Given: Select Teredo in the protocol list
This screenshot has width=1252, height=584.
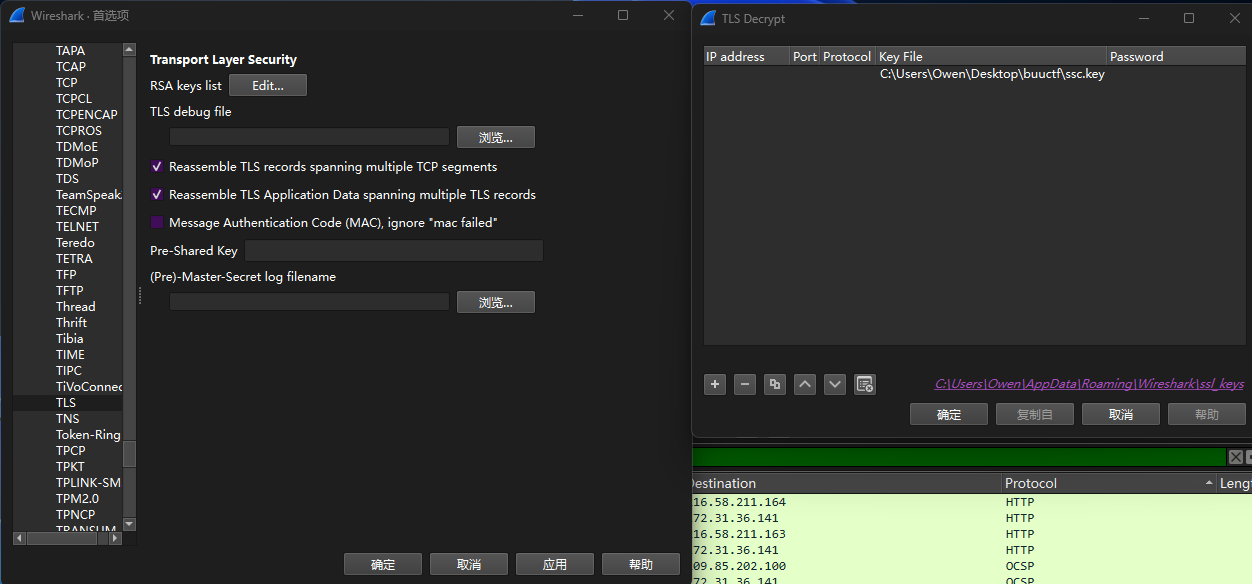Looking at the screenshot, I should pos(67,243).
